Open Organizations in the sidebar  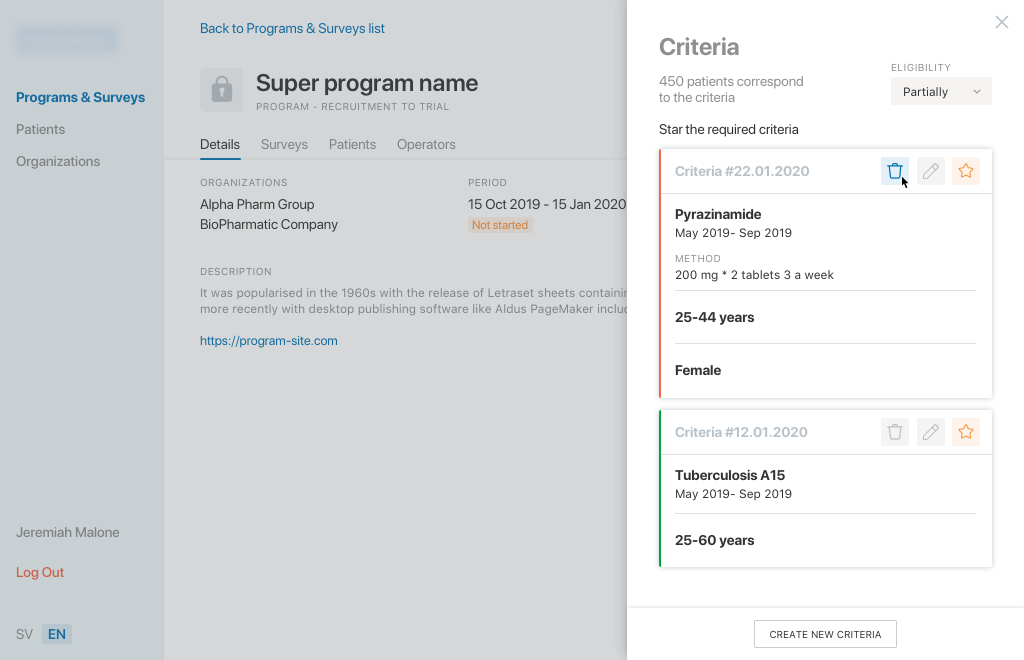coord(58,161)
